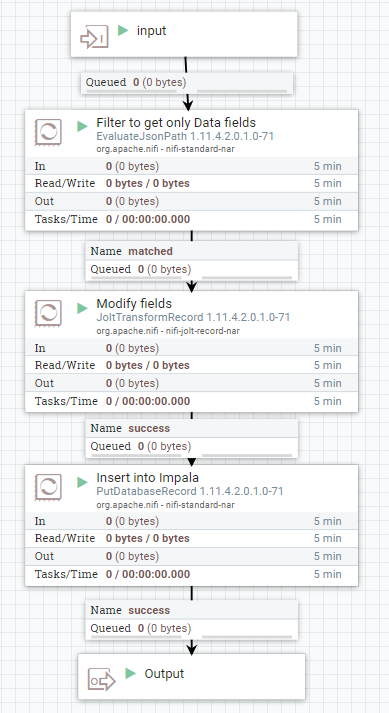Click the running status icon on Output port

131,673
